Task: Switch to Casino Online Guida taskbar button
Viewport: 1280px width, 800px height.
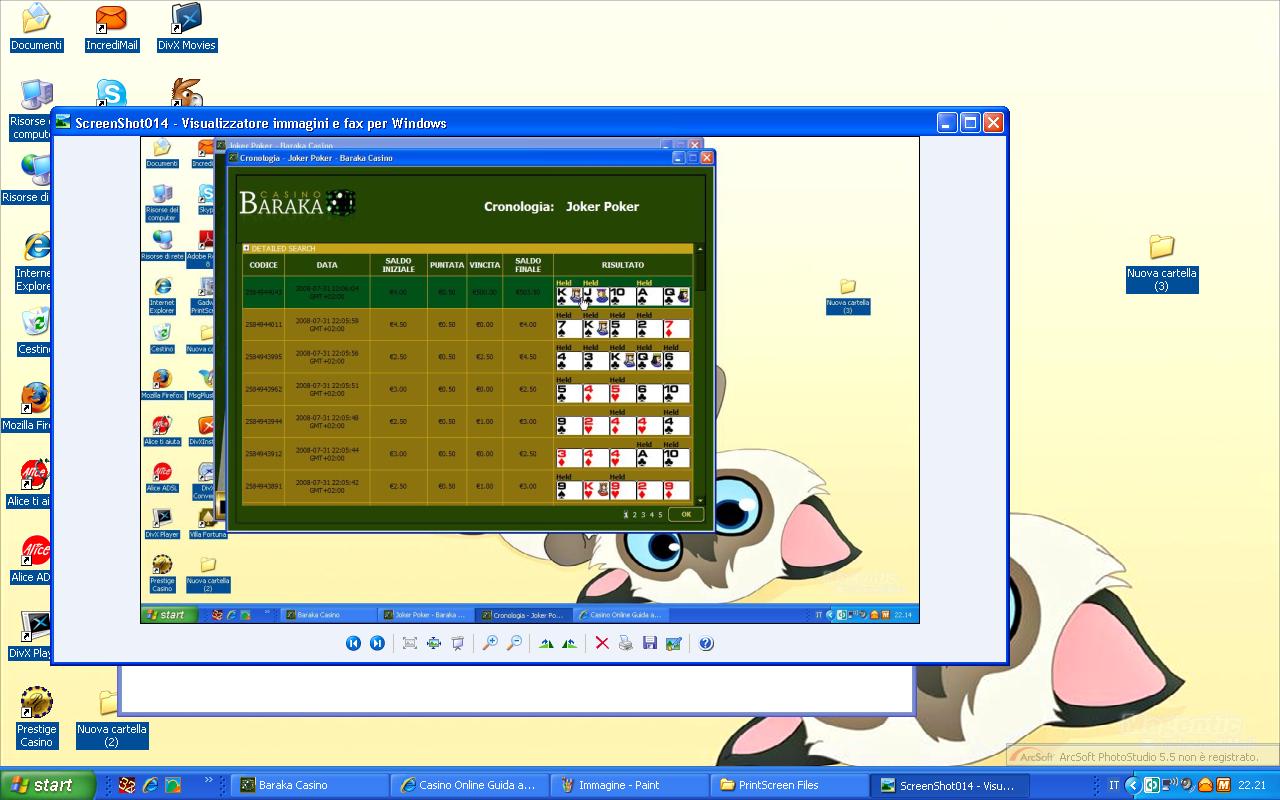Action: click(x=469, y=785)
